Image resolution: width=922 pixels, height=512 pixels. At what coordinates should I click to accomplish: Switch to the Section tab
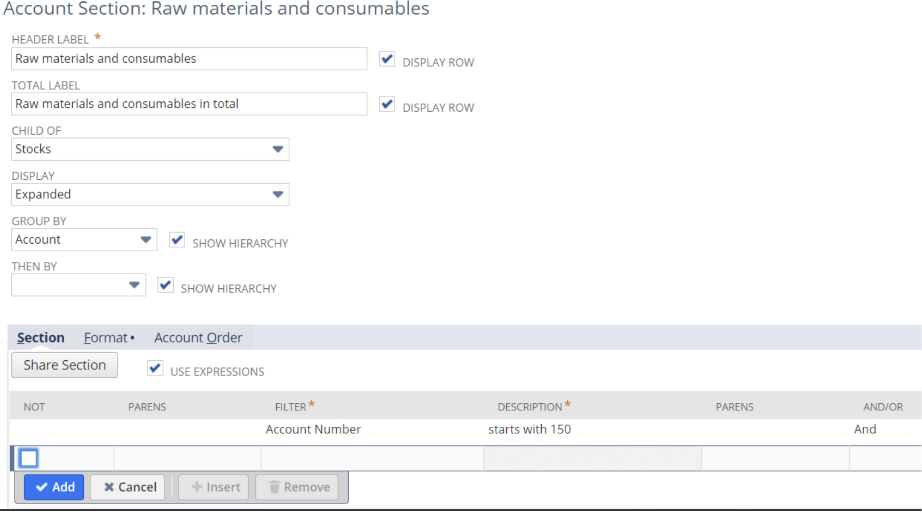41,338
